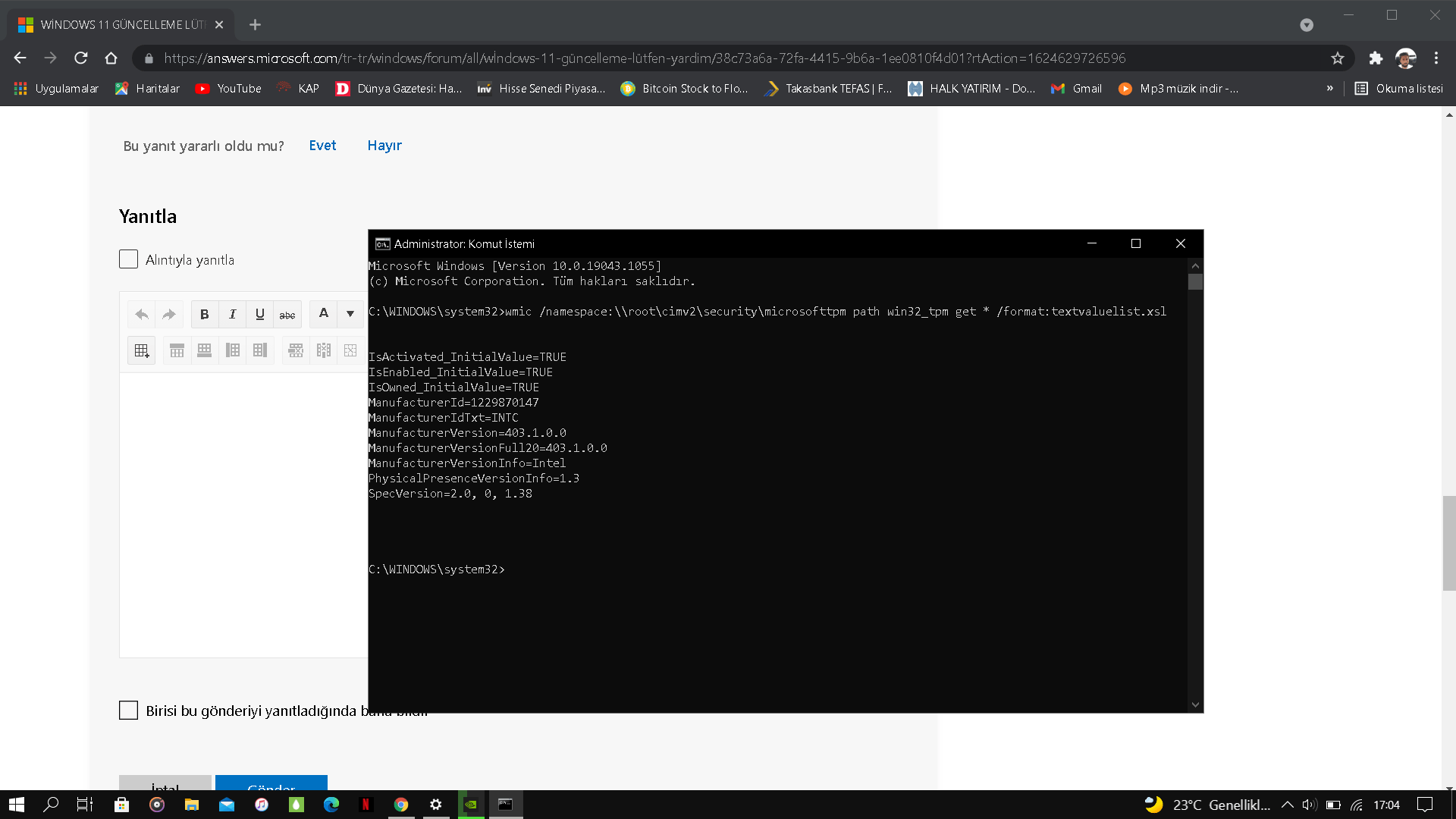
Task: Toggle Bold formatting in reply editor
Action: 204,314
